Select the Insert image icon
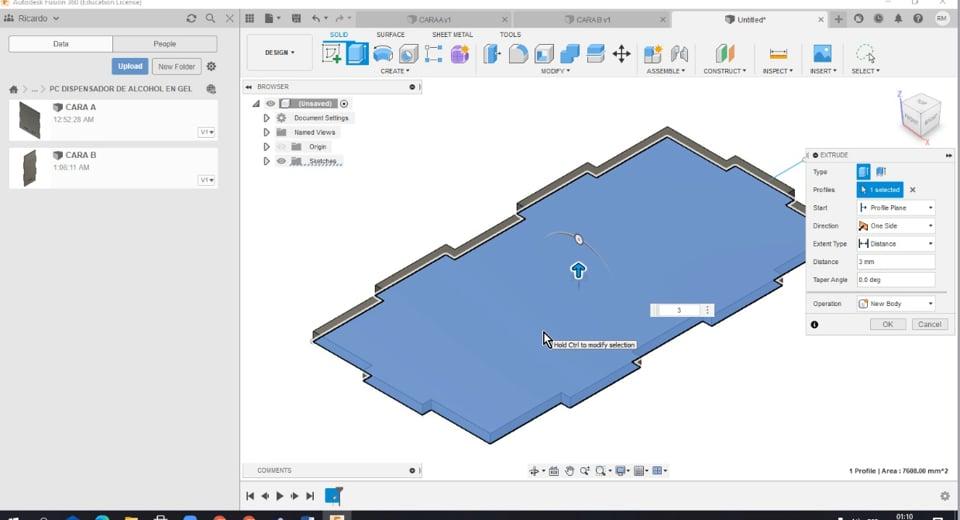This screenshot has width=960, height=520. coord(822,54)
